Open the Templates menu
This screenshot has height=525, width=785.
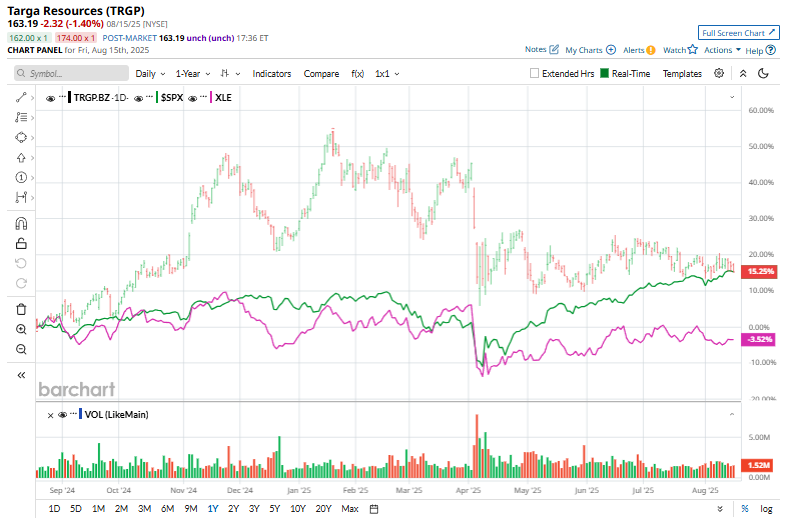[682, 74]
